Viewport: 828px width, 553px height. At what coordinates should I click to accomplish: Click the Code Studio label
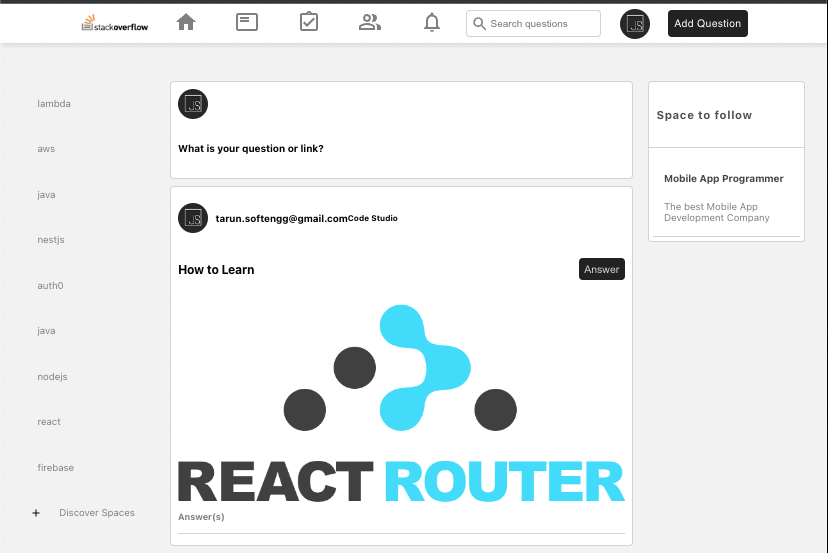tap(373, 218)
